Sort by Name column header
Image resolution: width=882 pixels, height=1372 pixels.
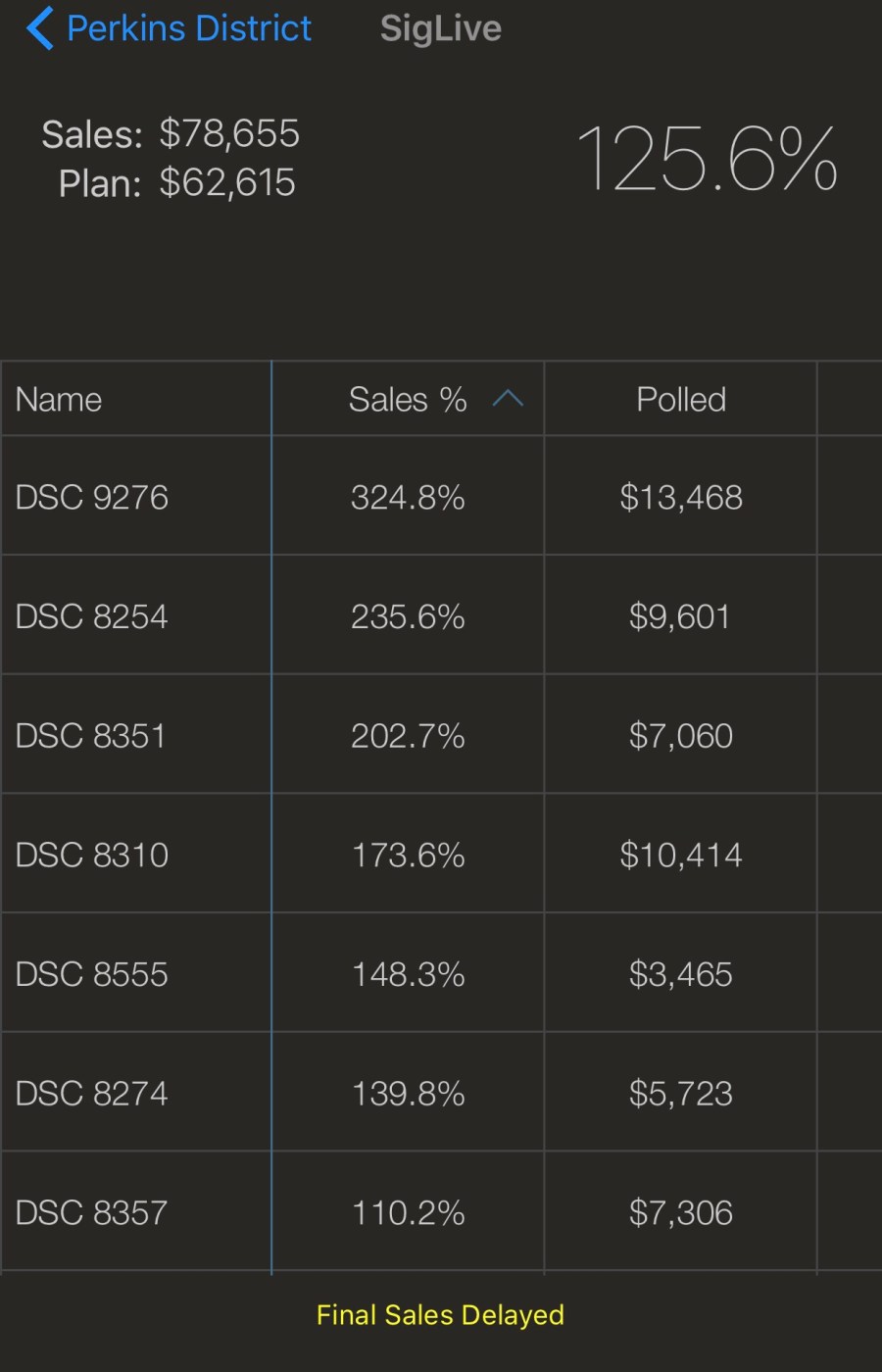(59, 399)
